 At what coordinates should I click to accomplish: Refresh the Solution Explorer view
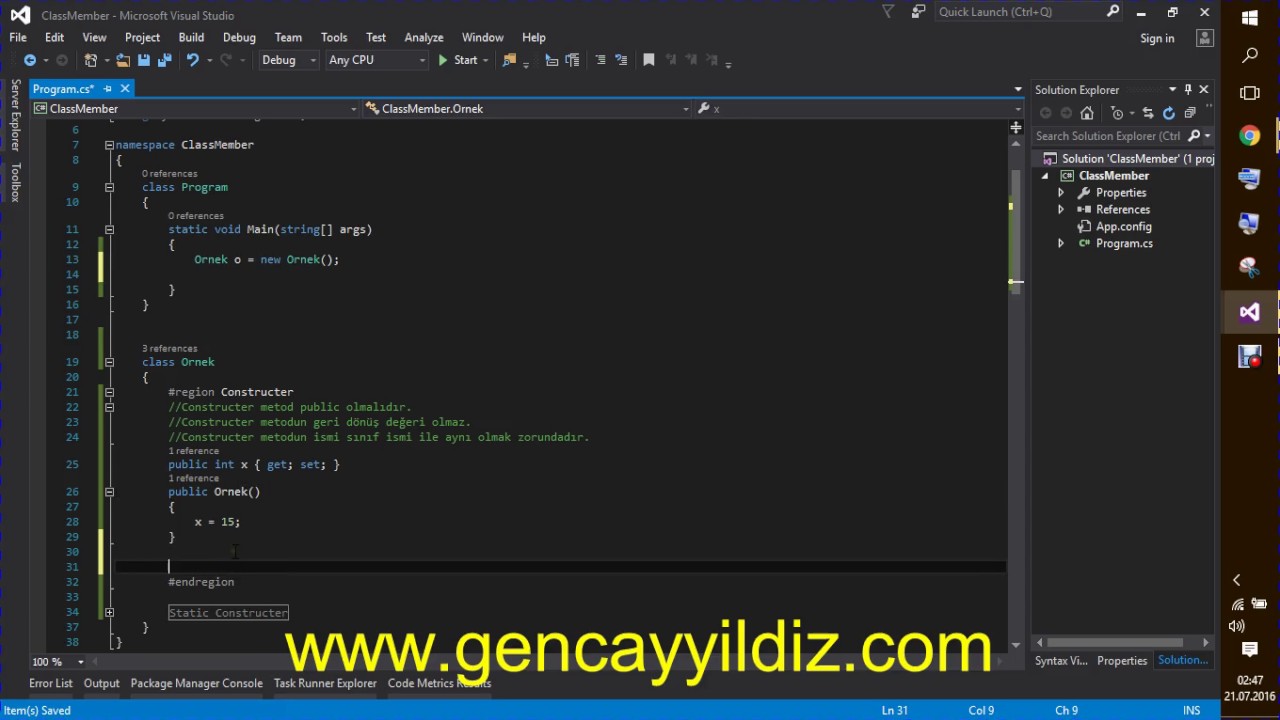[x=1168, y=113]
